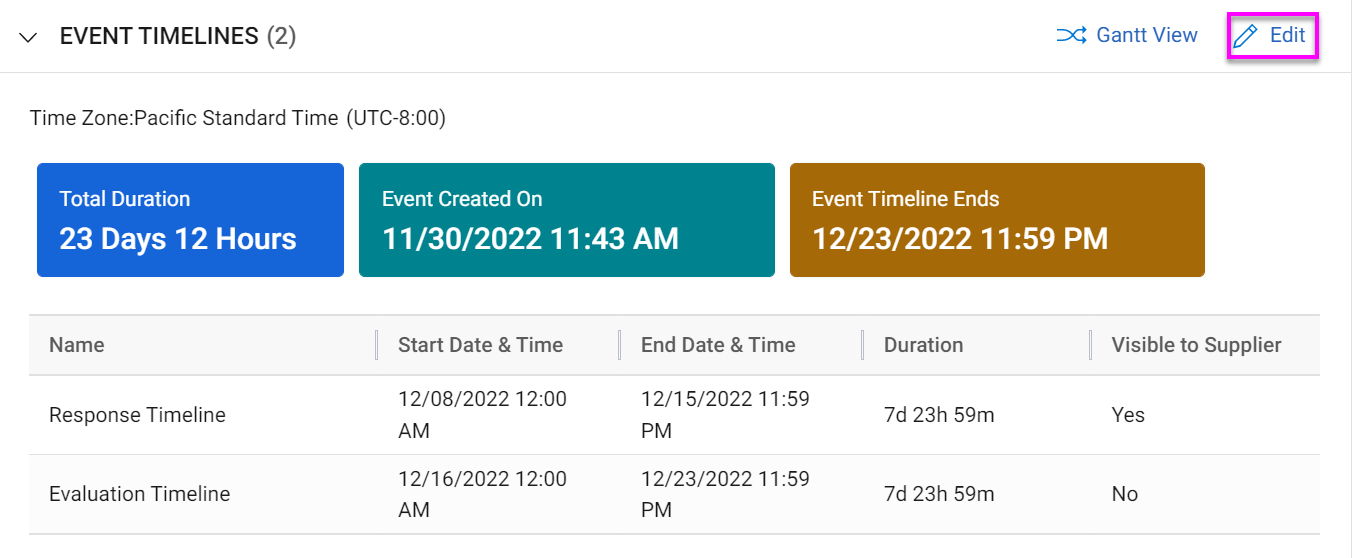Click Response Timeline's start date cell

[482, 415]
